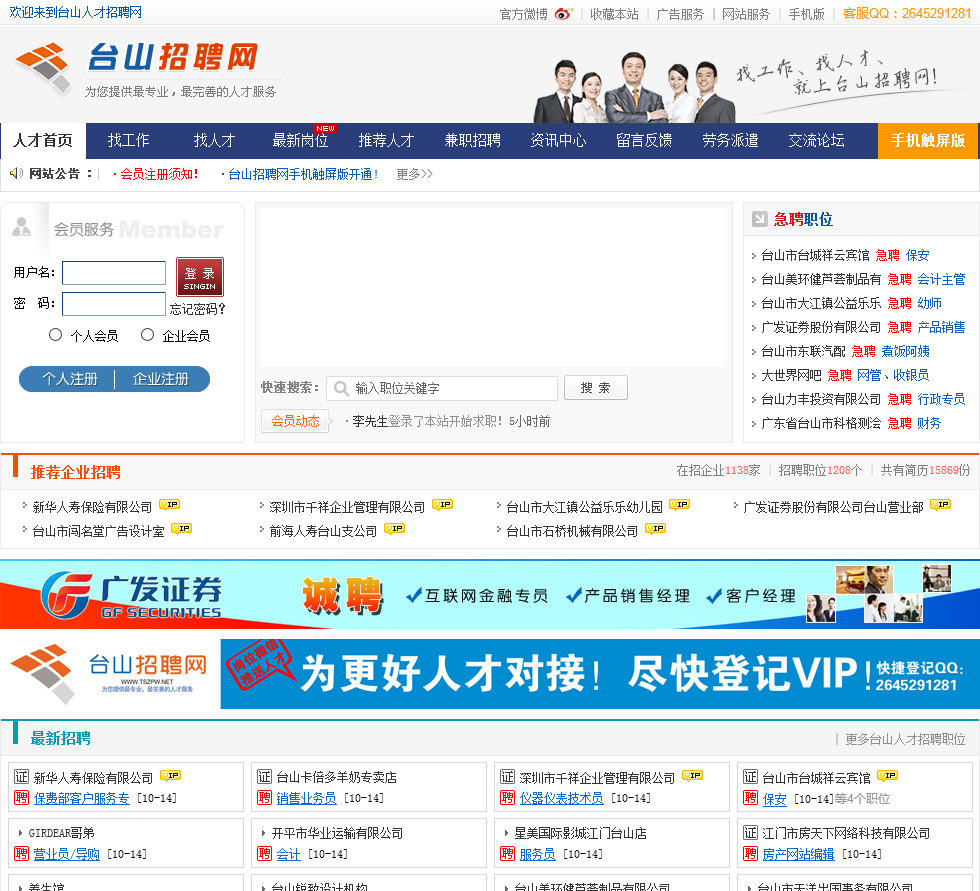Open 留言反馈 navigation item
The image size is (980, 891).
pyautogui.click(x=644, y=141)
